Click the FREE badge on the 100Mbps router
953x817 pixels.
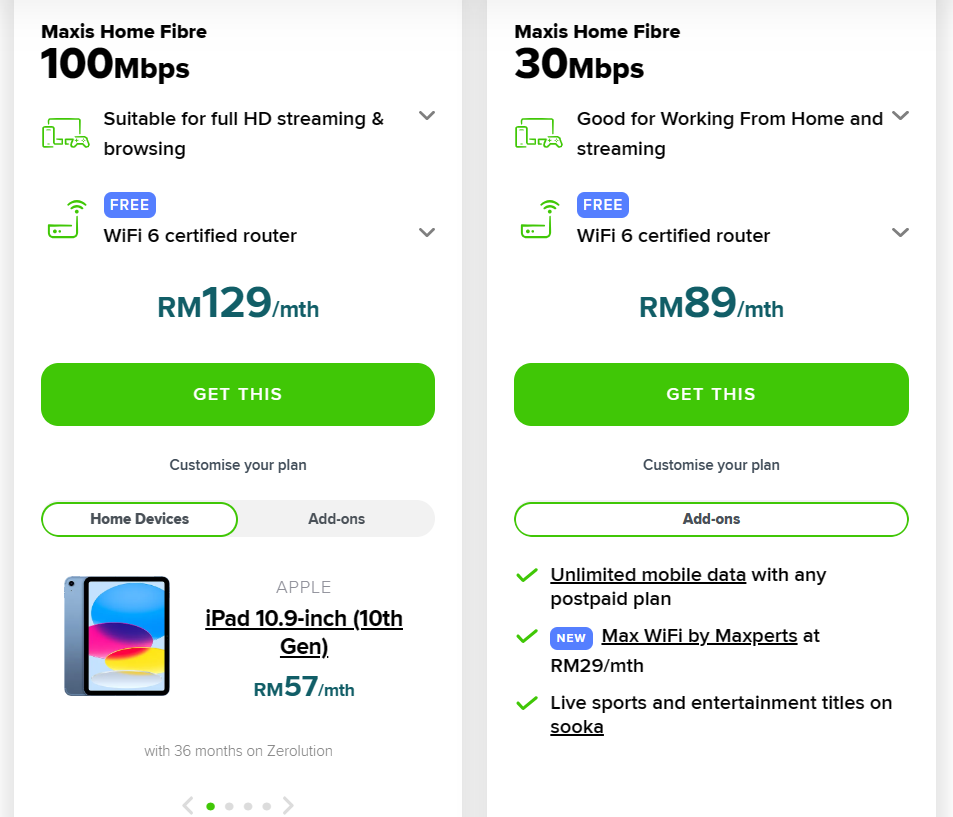(x=130, y=205)
